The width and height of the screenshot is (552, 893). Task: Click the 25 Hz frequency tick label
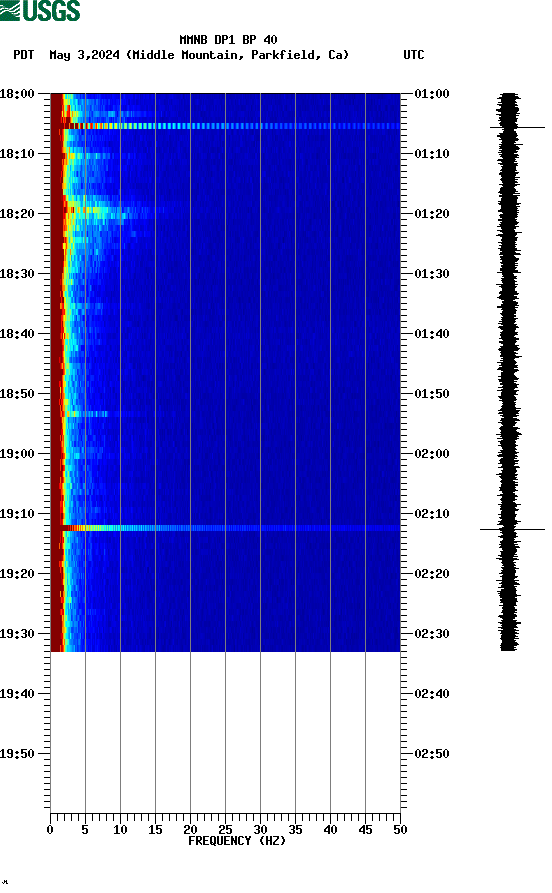225,830
